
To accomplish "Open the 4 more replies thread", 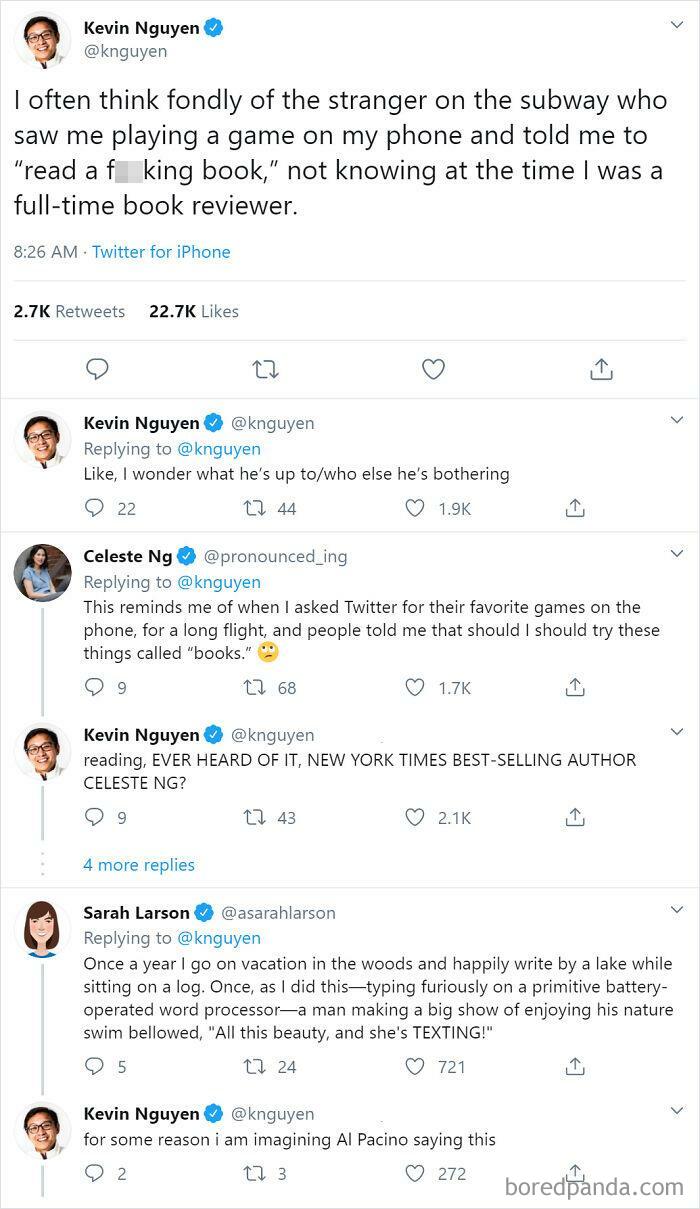I will (139, 863).
